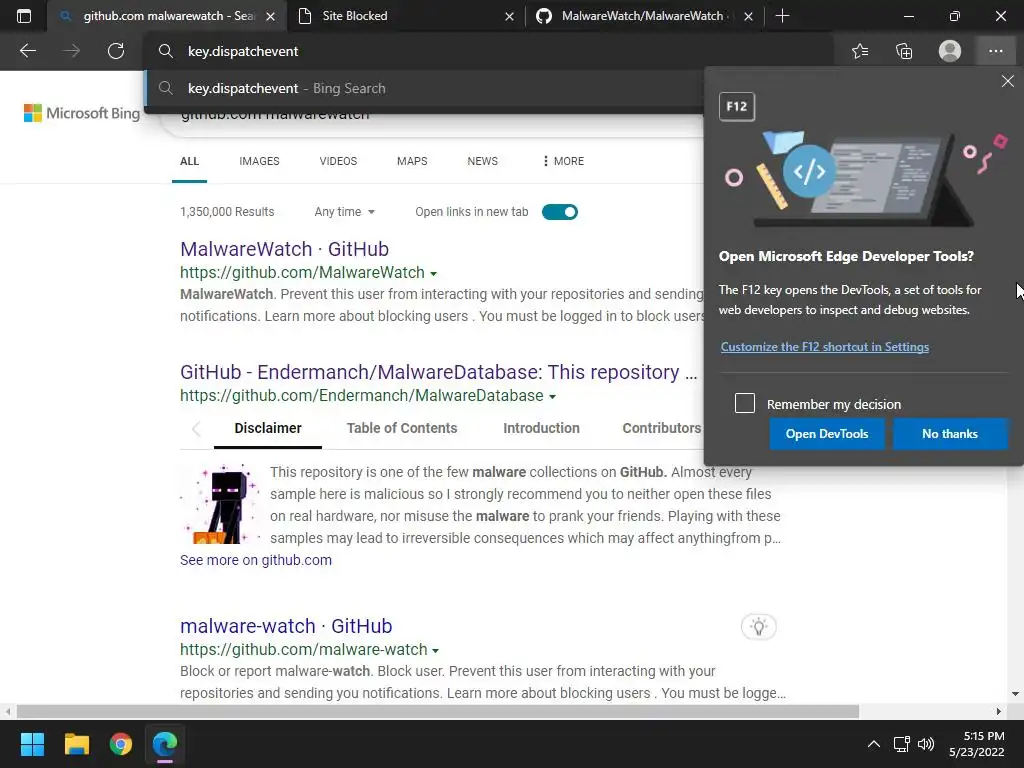The width and height of the screenshot is (1024, 768).
Task: Switch to the IMAGES results tab
Action: pyautogui.click(x=259, y=161)
